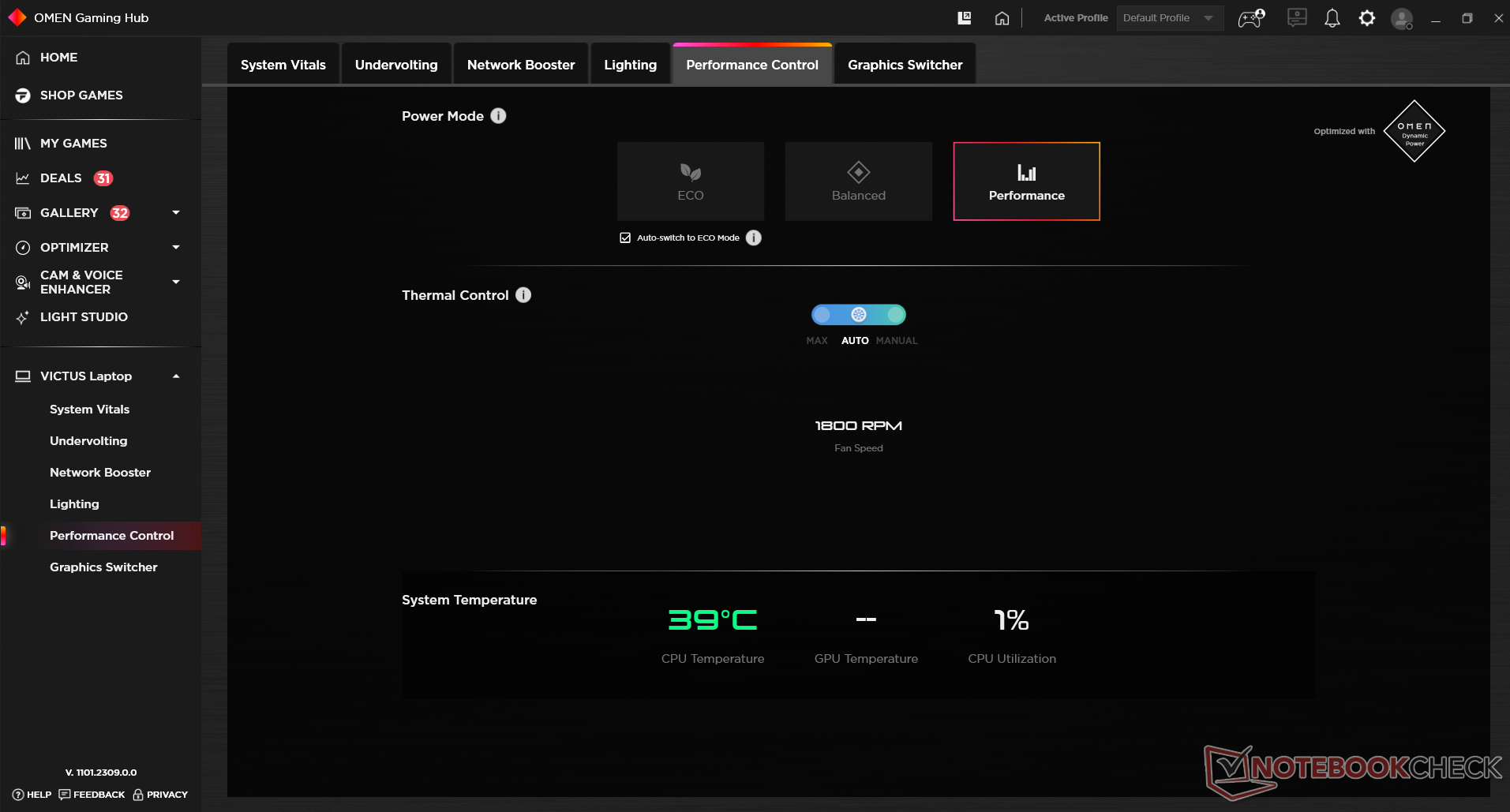Expand the OPTIMIZER section arrow

click(x=176, y=248)
